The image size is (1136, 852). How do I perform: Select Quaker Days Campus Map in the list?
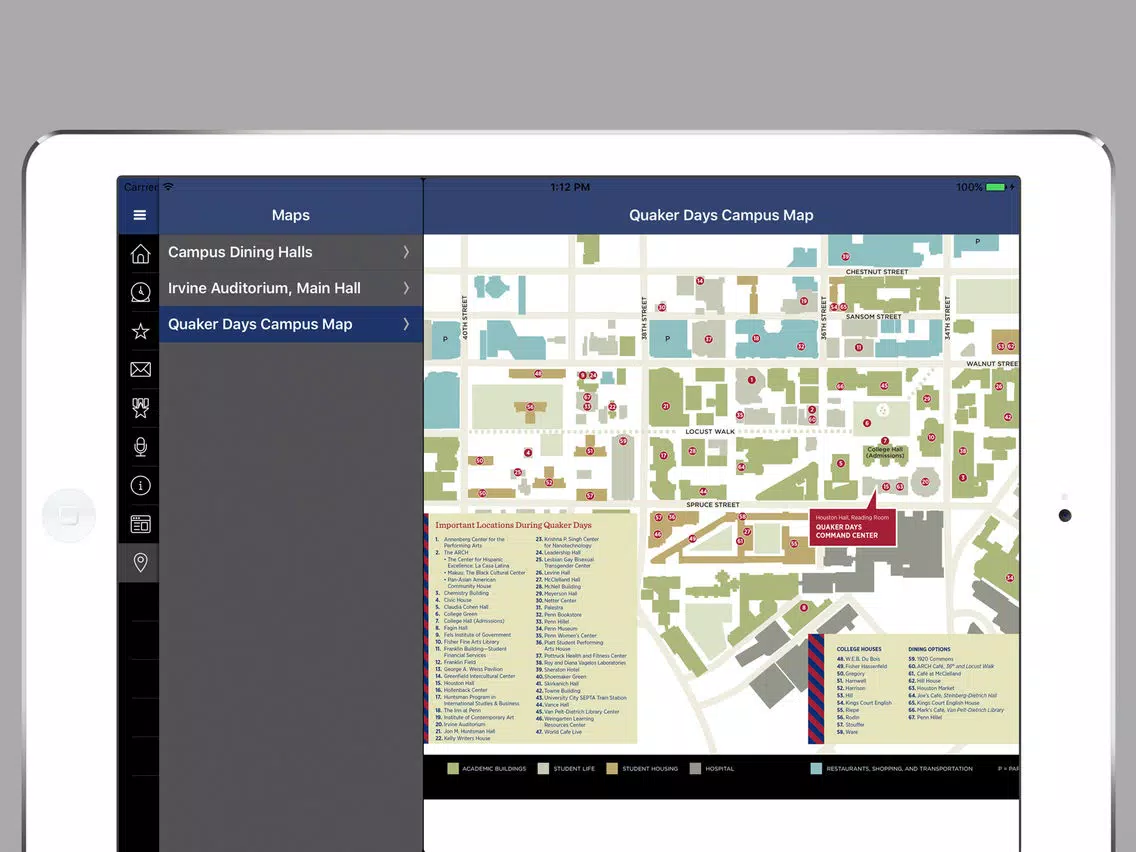(x=291, y=325)
